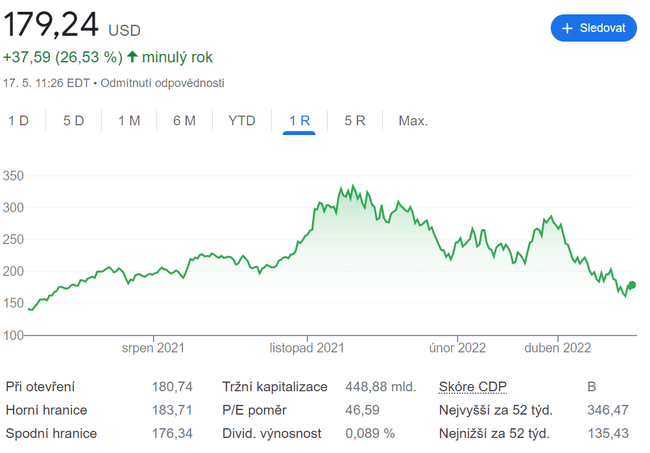
Task: Show the Max. time range
Action: click(413, 121)
